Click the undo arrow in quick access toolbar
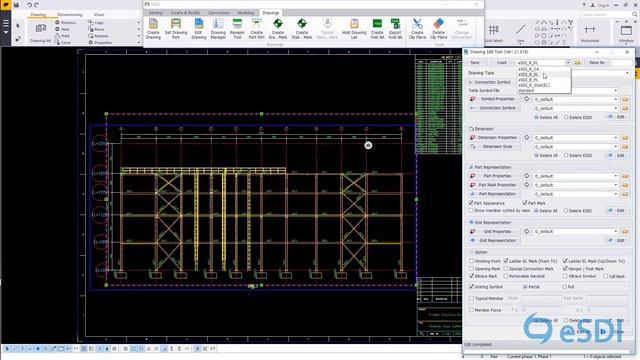The height and width of the screenshot is (360, 640). click(x=29, y=5)
